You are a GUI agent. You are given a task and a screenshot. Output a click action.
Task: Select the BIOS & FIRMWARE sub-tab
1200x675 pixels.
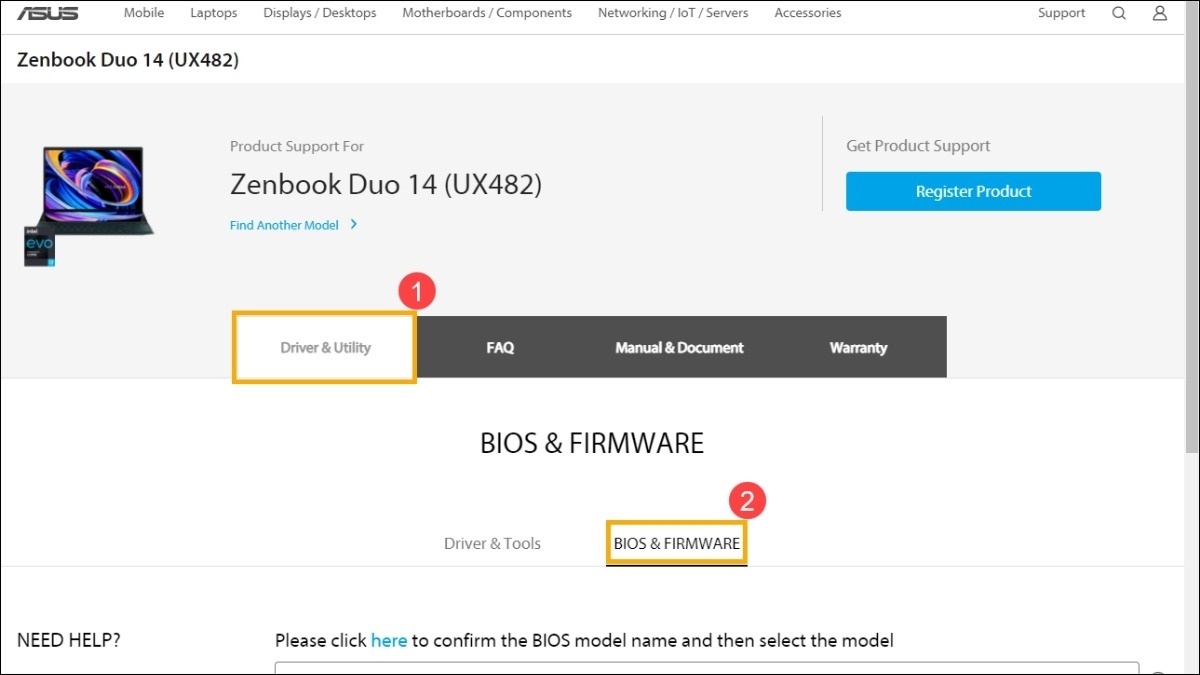677,544
